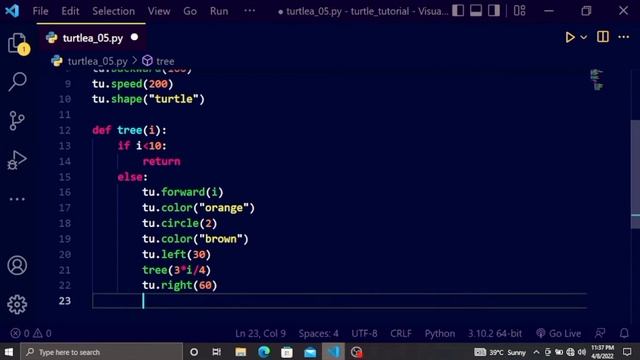This screenshot has height=360, width=640.
Task: Open the taskbar clock and date
Action: 602,352
